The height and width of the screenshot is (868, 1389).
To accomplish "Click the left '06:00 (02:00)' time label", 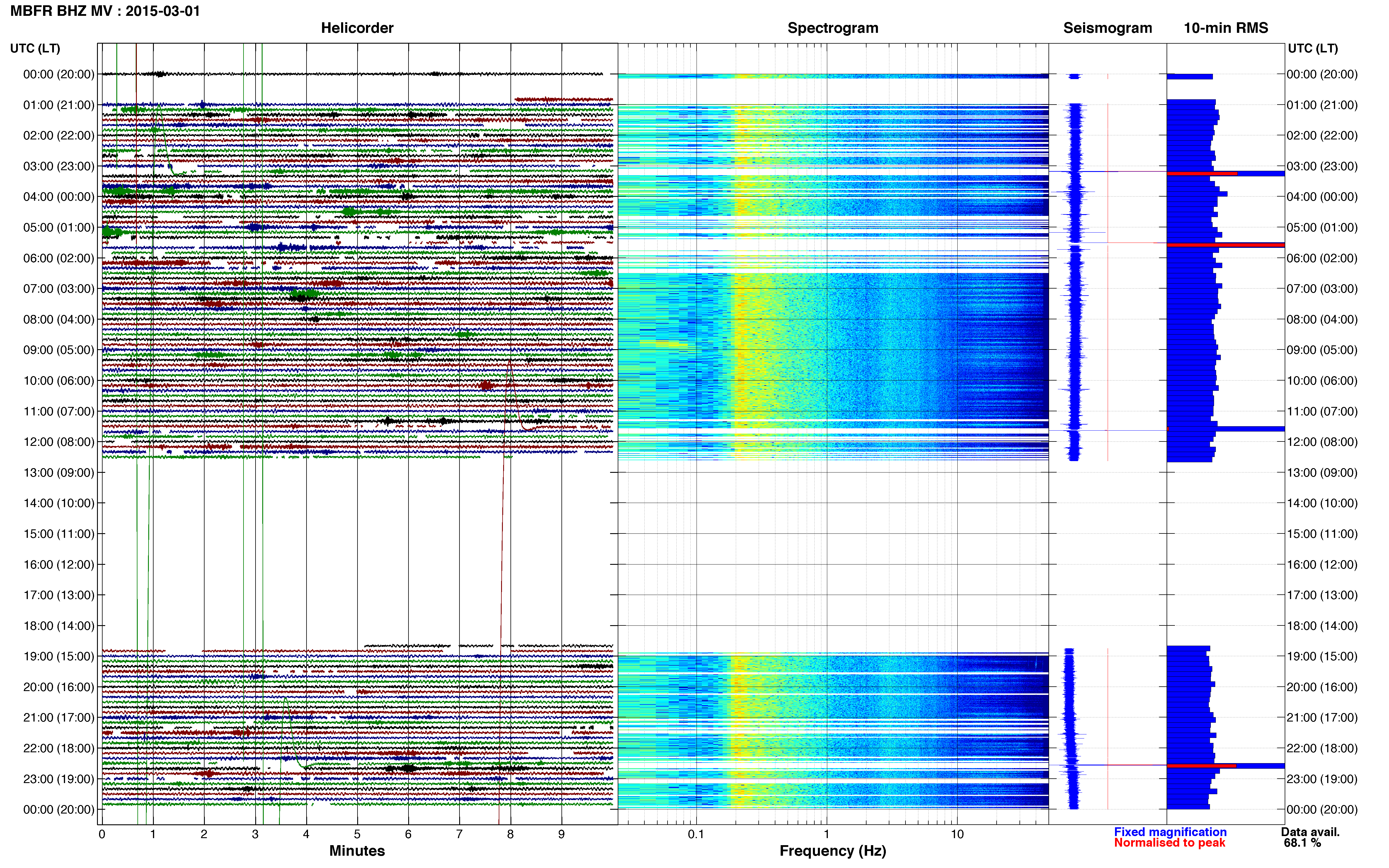I will (x=59, y=258).
